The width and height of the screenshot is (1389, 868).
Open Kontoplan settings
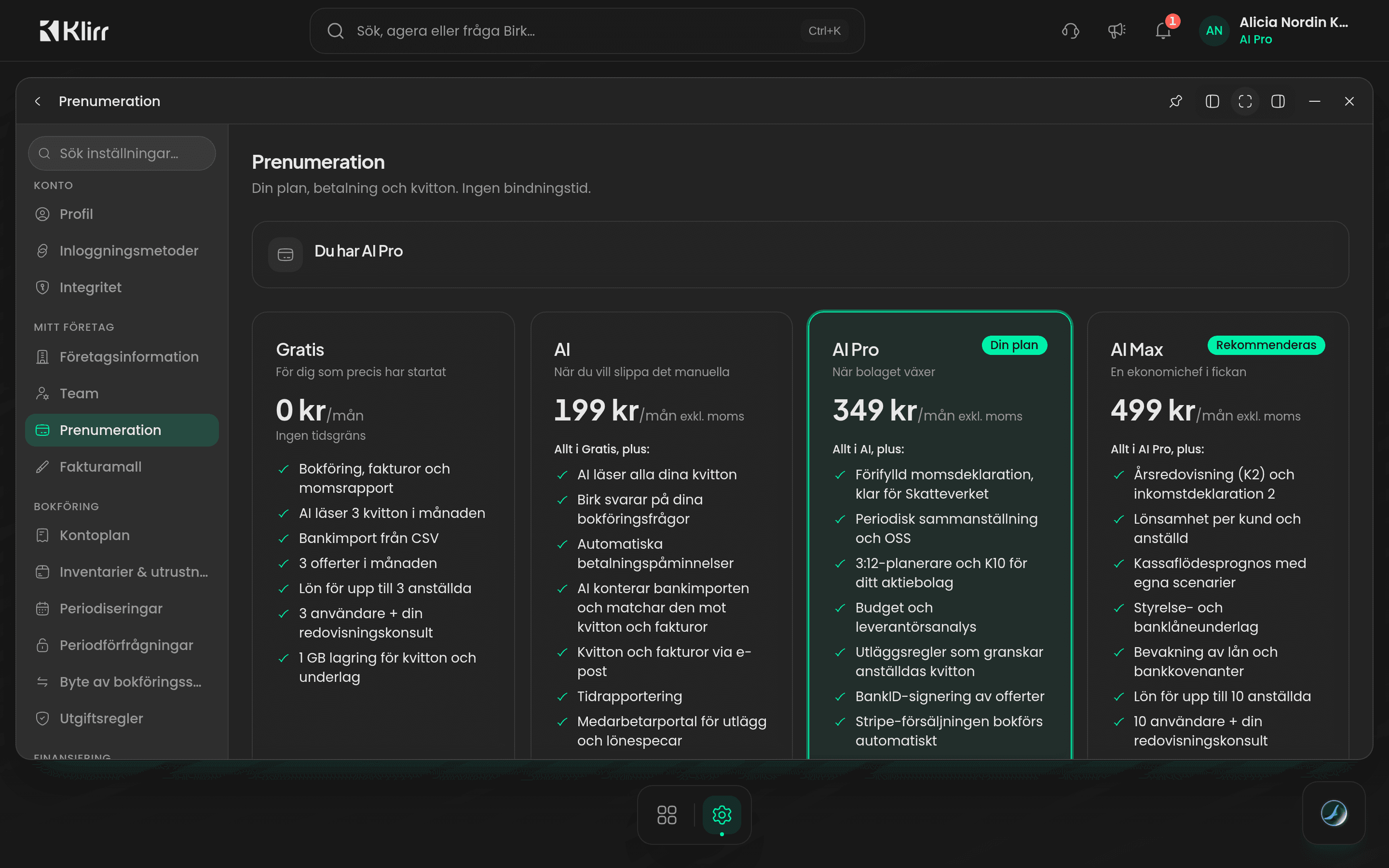122,536
